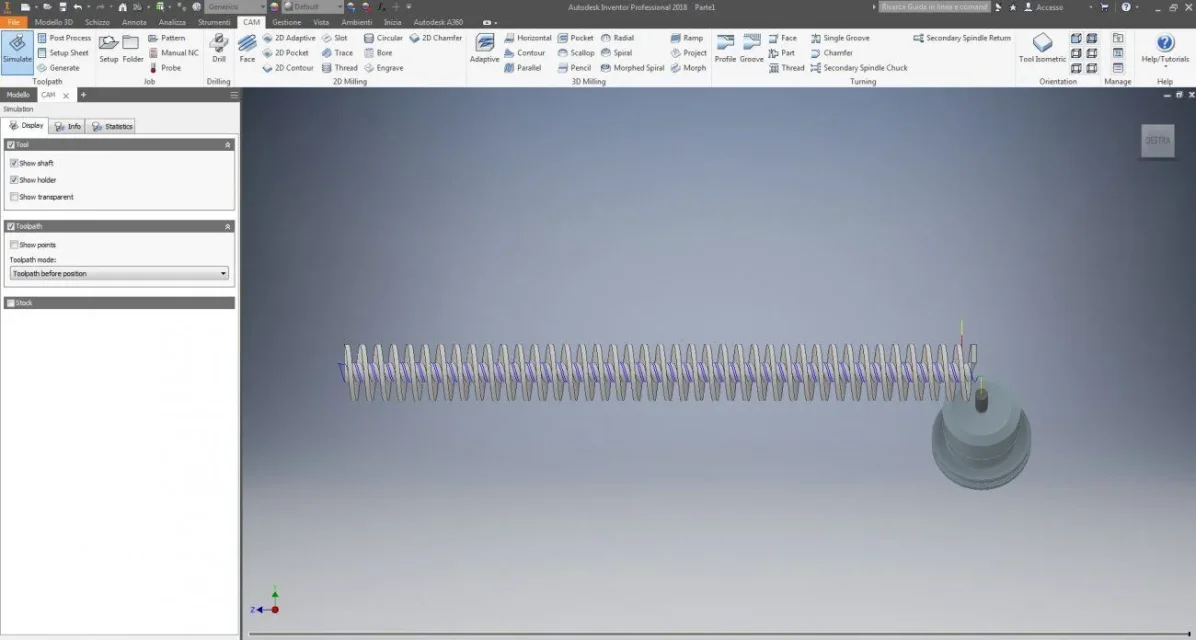The width and height of the screenshot is (1196, 640).
Task: Toggle the Show holder checkbox
Action: pos(14,180)
